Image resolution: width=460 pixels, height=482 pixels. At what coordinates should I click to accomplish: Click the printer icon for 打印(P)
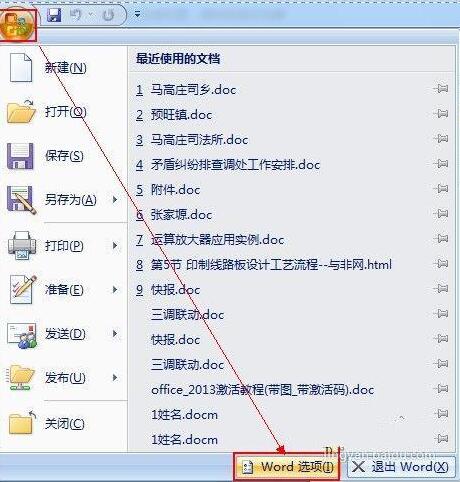coord(22,246)
